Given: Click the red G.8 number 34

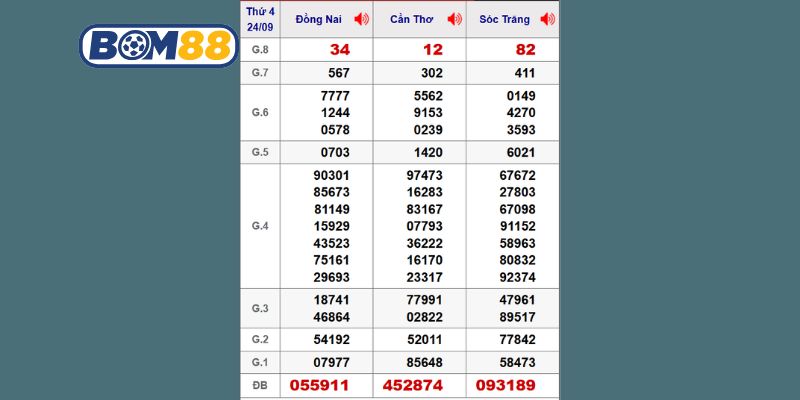Looking at the screenshot, I should click(x=340, y=49).
